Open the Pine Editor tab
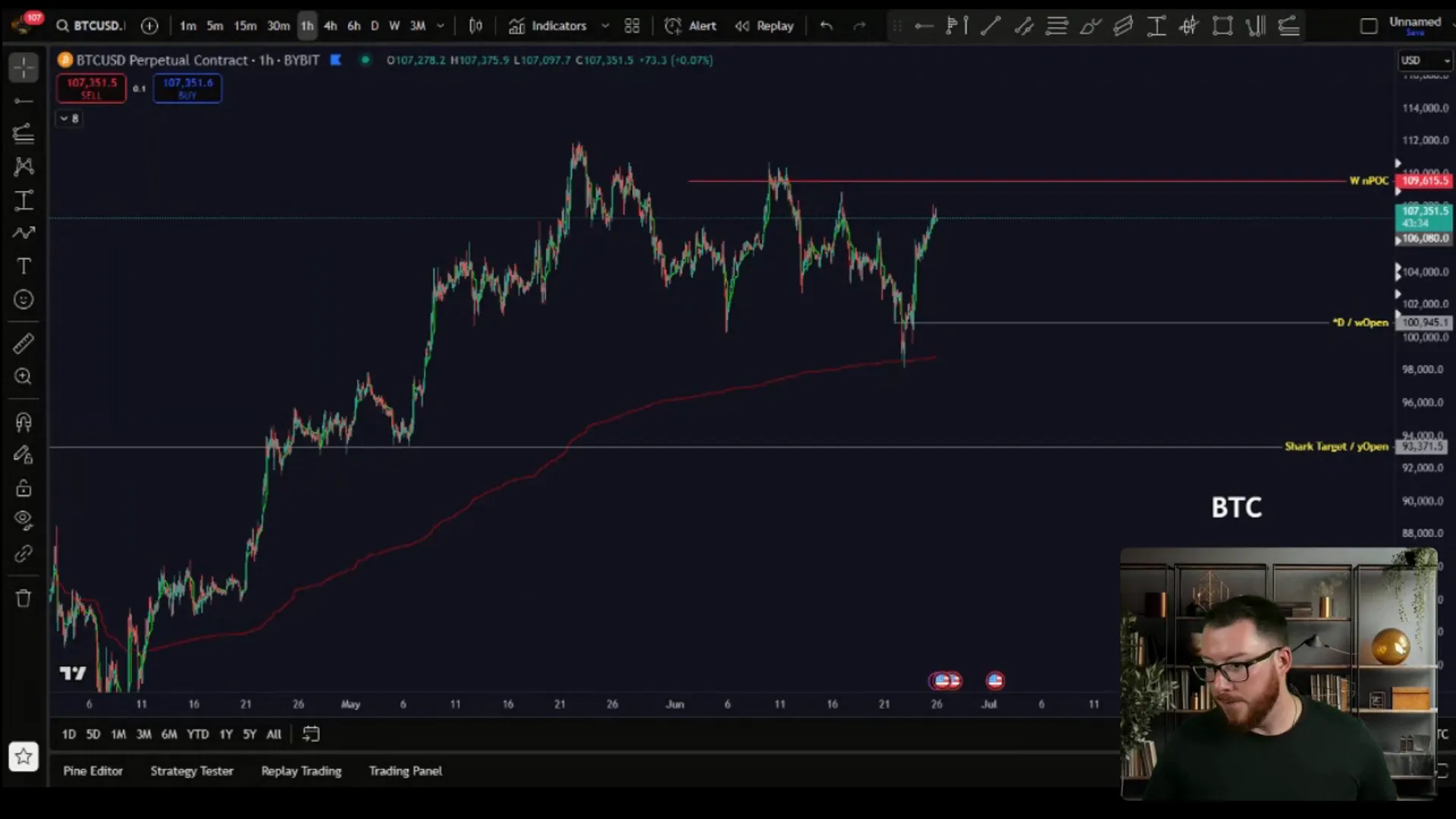This screenshot has height=819, width=1456. (93, 770)
